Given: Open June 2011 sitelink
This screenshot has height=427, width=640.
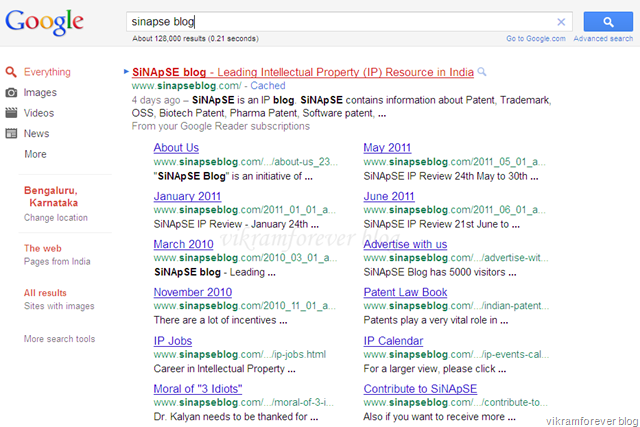Looking at the screenshot, I should [x=389, y=196].
